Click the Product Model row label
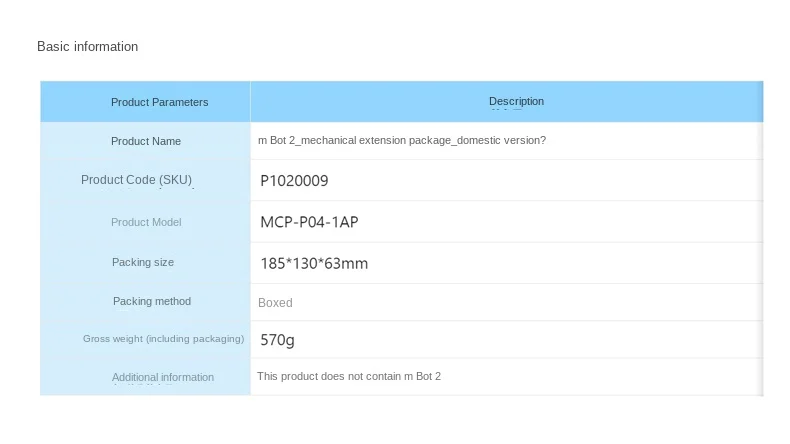 [x=146, y=222]
